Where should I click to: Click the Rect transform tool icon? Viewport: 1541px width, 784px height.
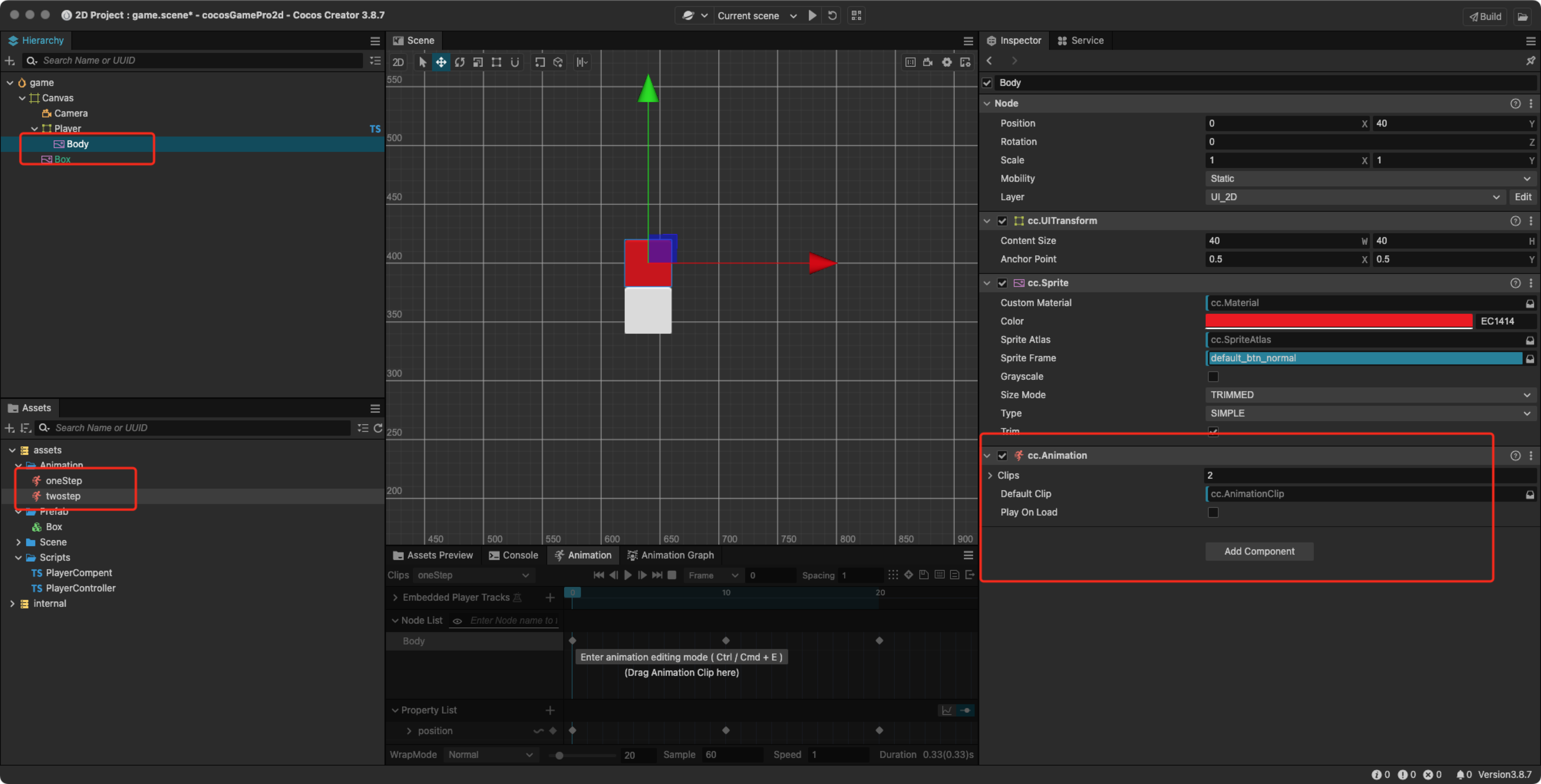point(496,62)
